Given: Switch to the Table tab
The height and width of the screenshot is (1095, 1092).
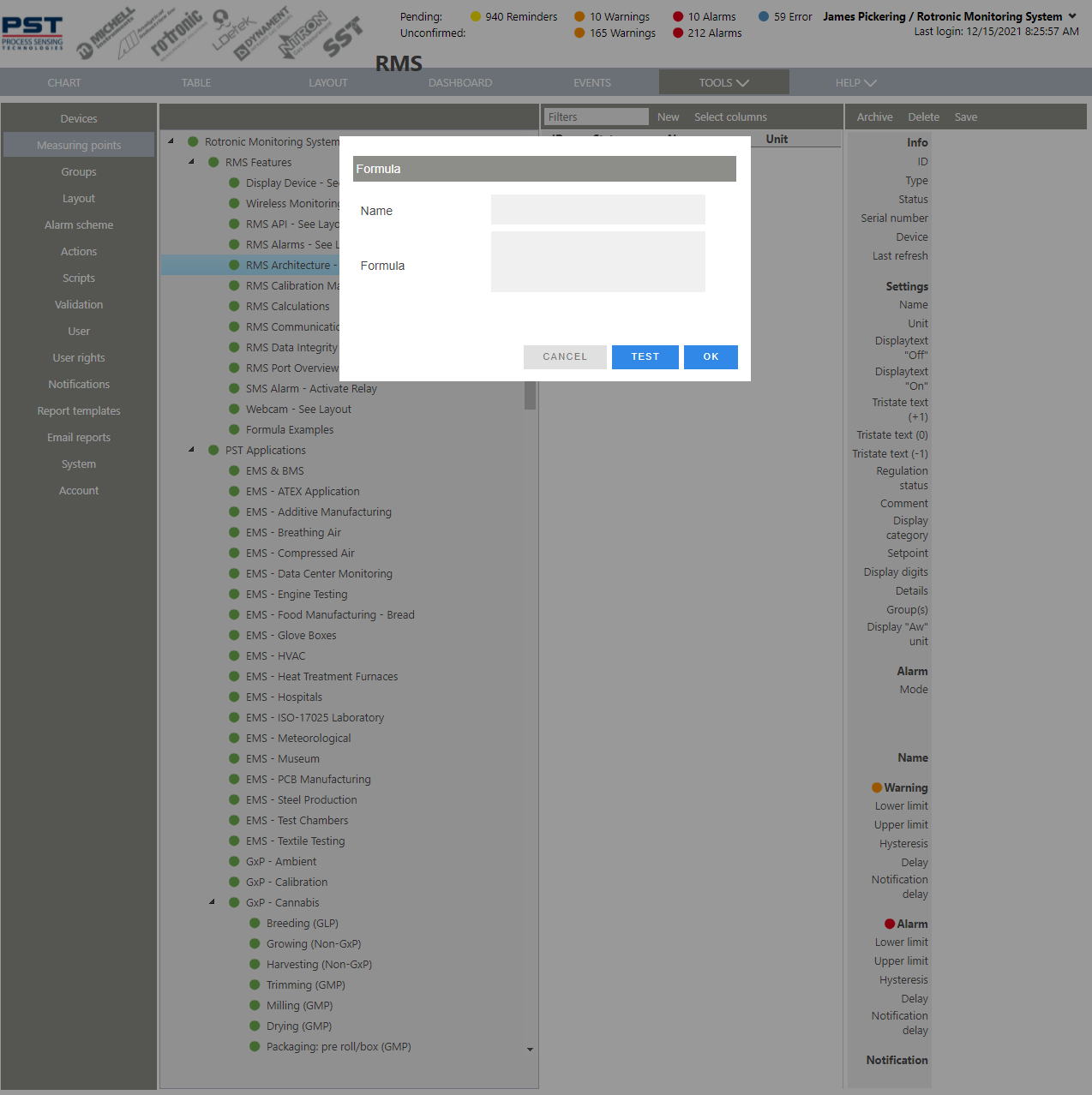Looking at the screenshot, I should tap(196, 82).
